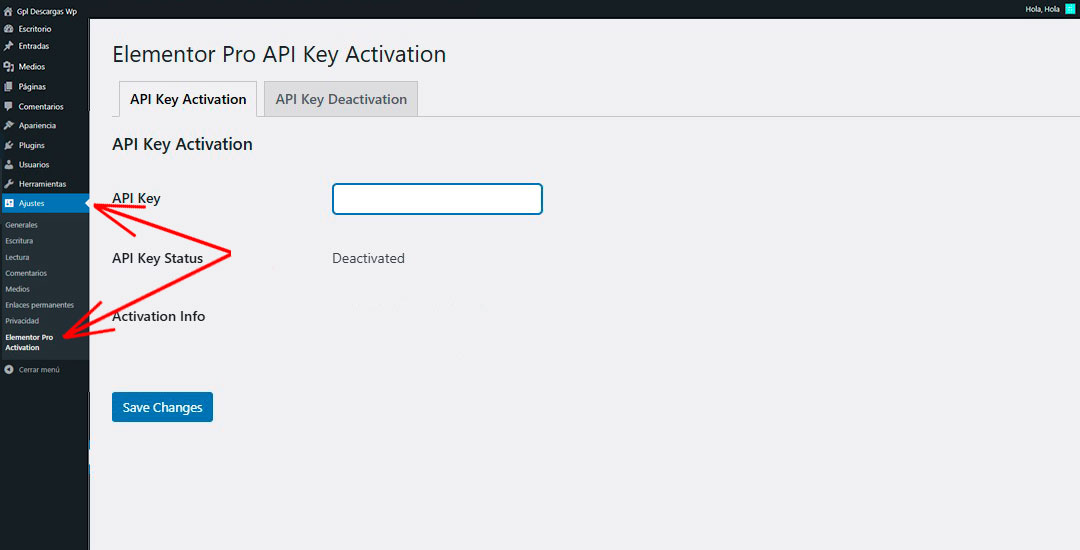
Task: Click the home icon beside Gpl Descargas Wp
Action: point(8,12)
